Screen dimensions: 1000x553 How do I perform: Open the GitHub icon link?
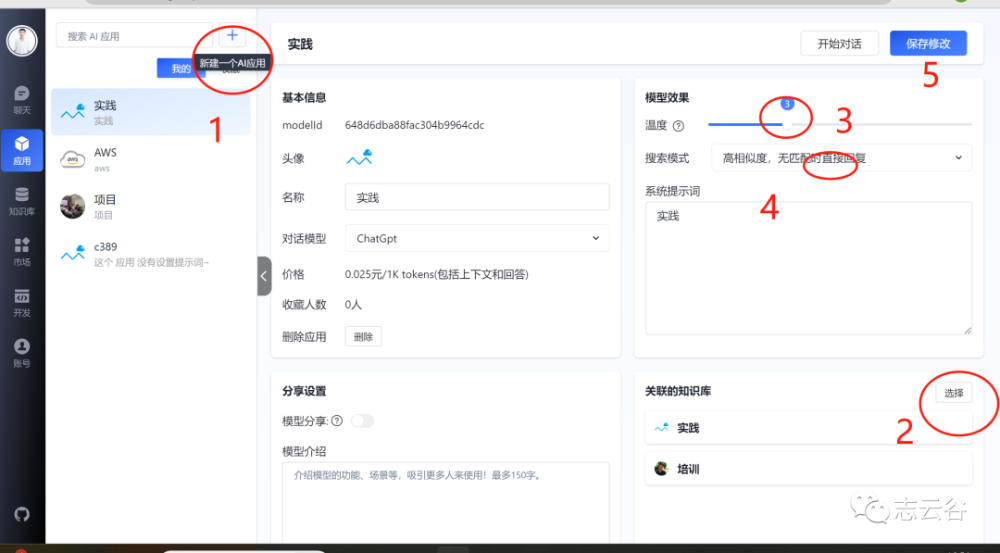(22, 514)
